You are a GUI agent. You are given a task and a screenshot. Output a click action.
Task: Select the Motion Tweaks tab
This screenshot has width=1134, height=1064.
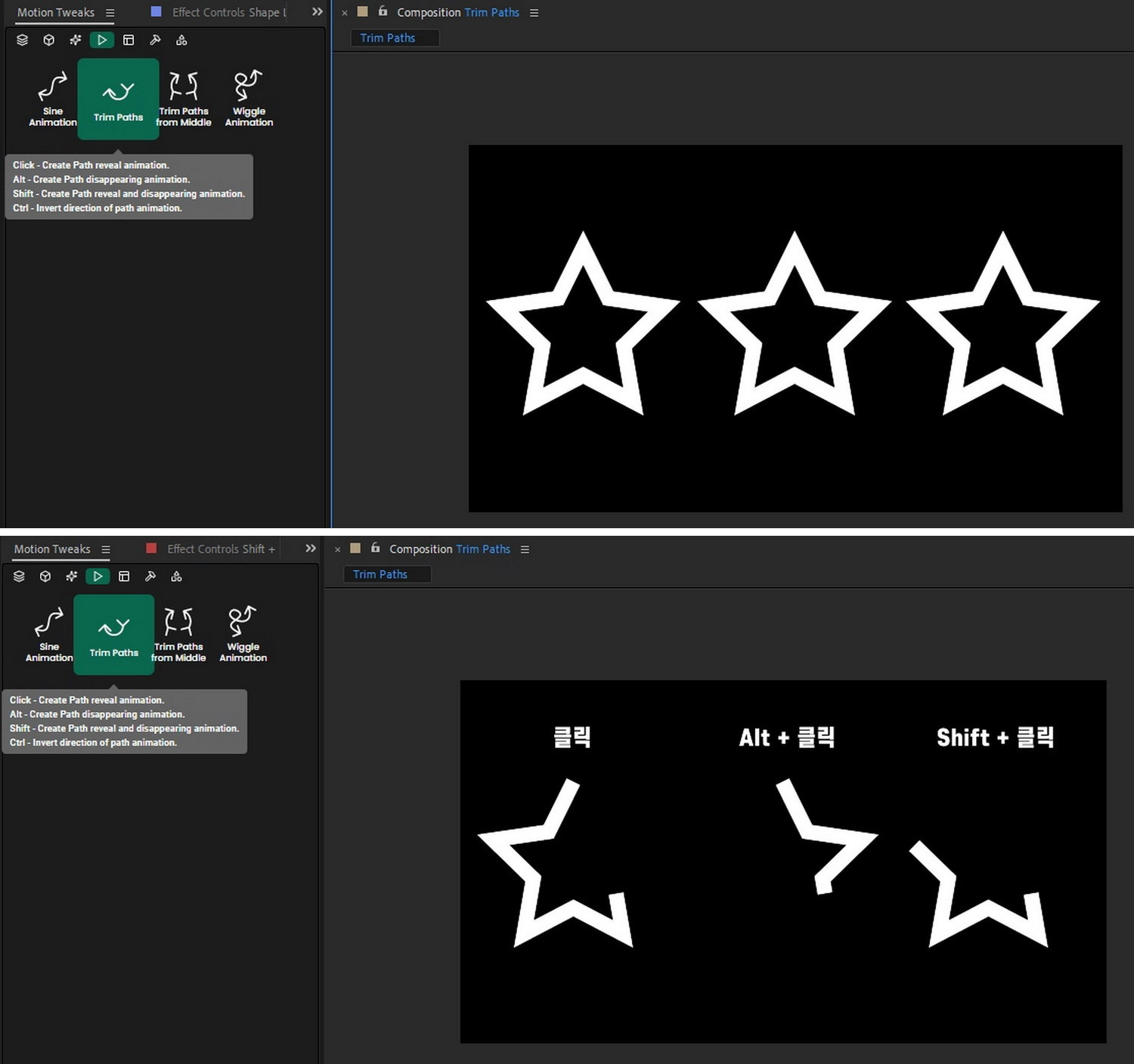click(55, 12)
